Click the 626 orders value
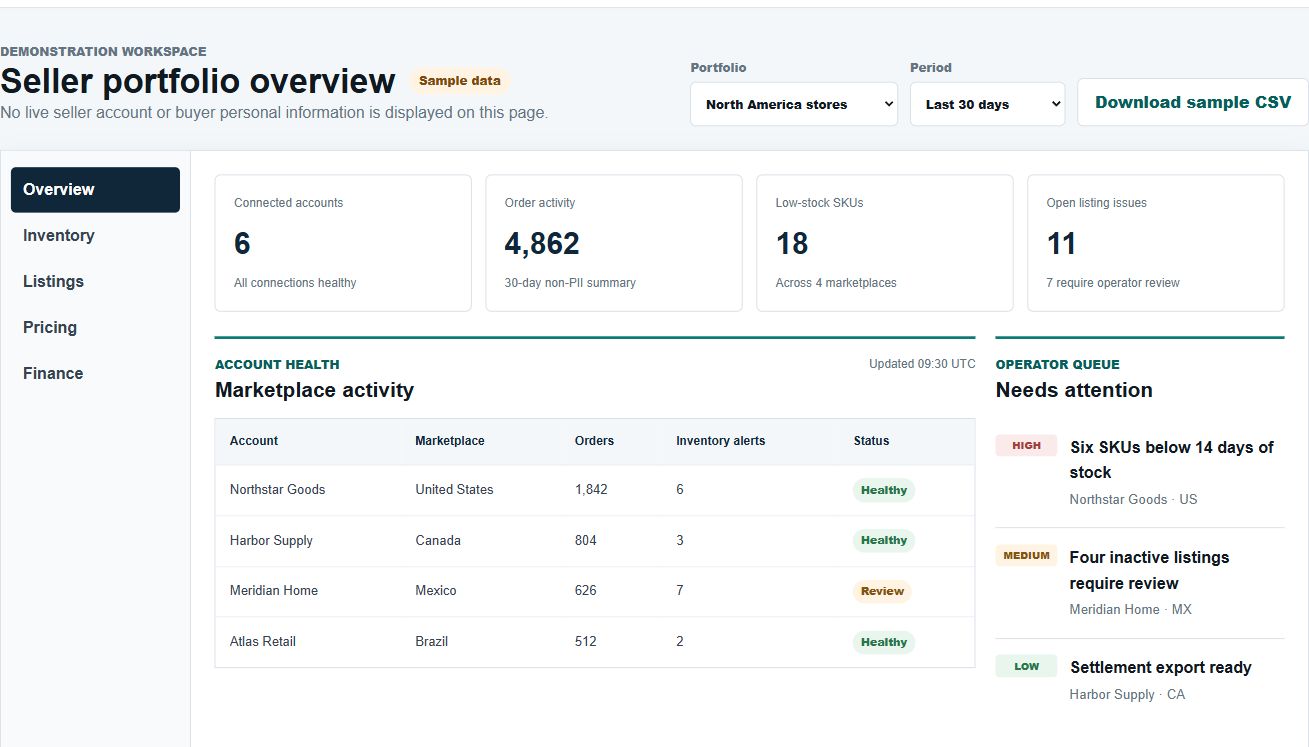The image size is (1309, 747). click(586, 591)
